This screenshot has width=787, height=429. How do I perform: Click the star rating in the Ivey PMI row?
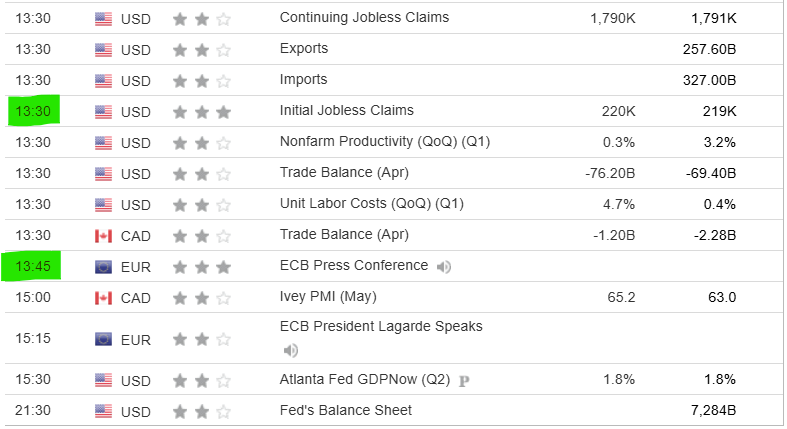pos(202,297)
